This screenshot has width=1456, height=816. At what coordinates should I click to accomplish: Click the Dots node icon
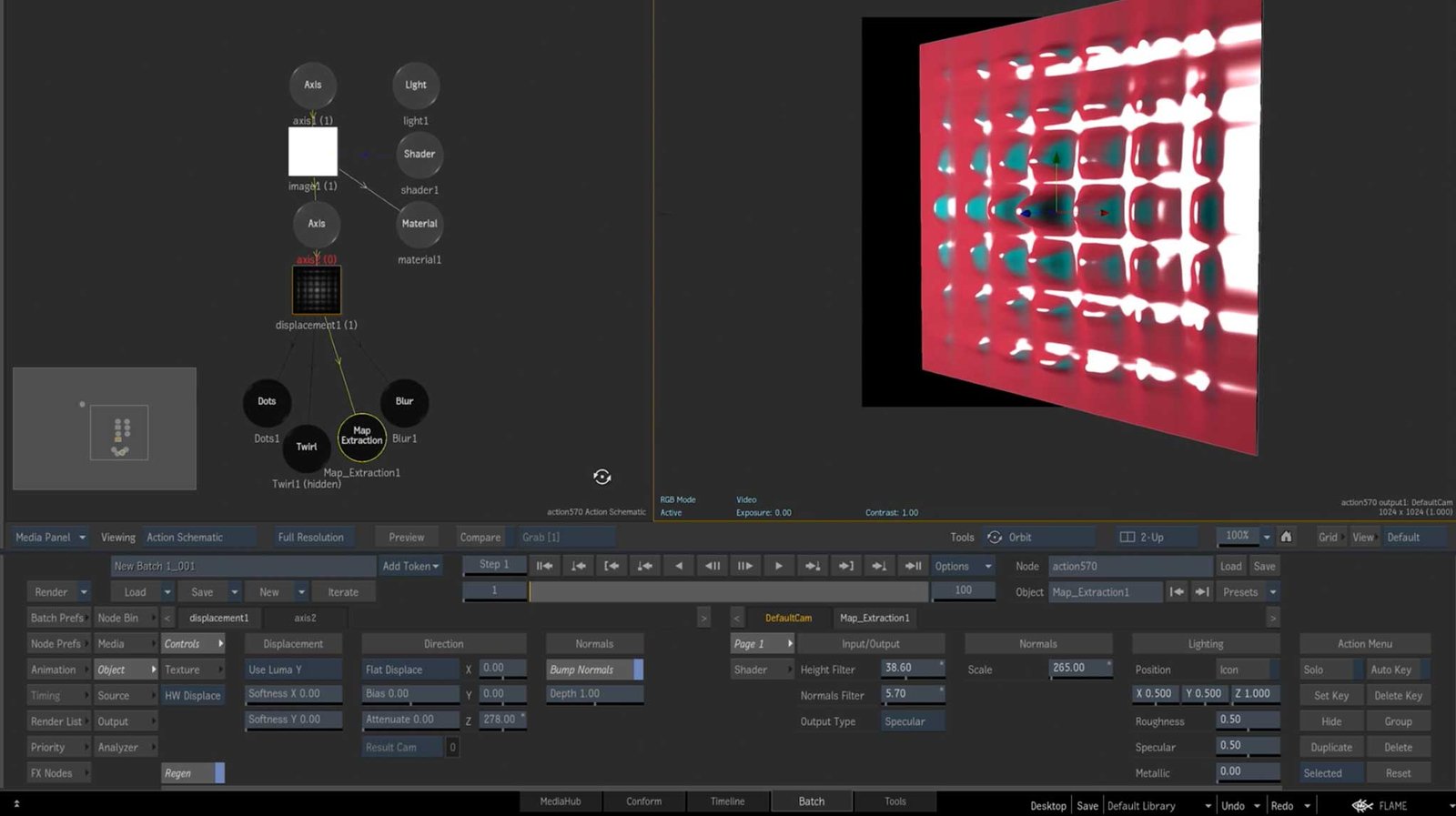(266, 402)
